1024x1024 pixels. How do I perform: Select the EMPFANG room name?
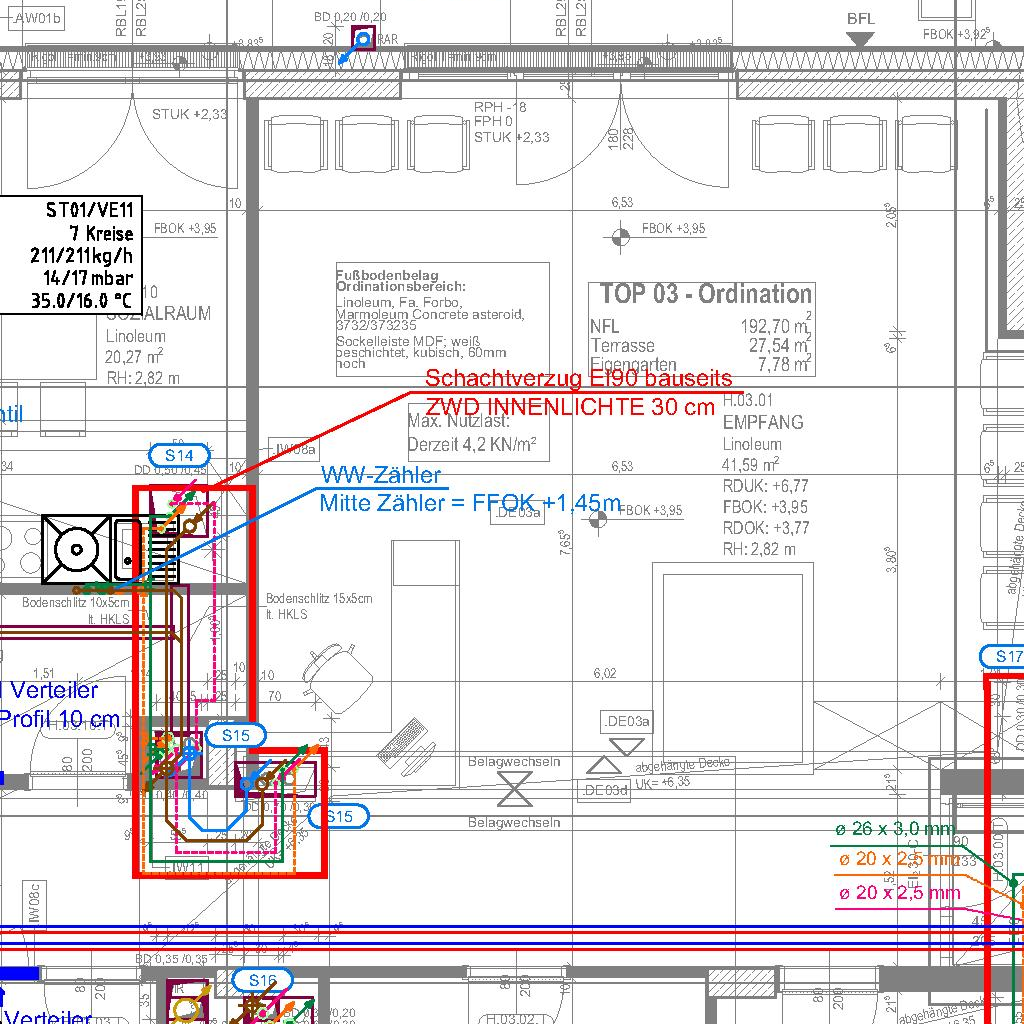763,423
